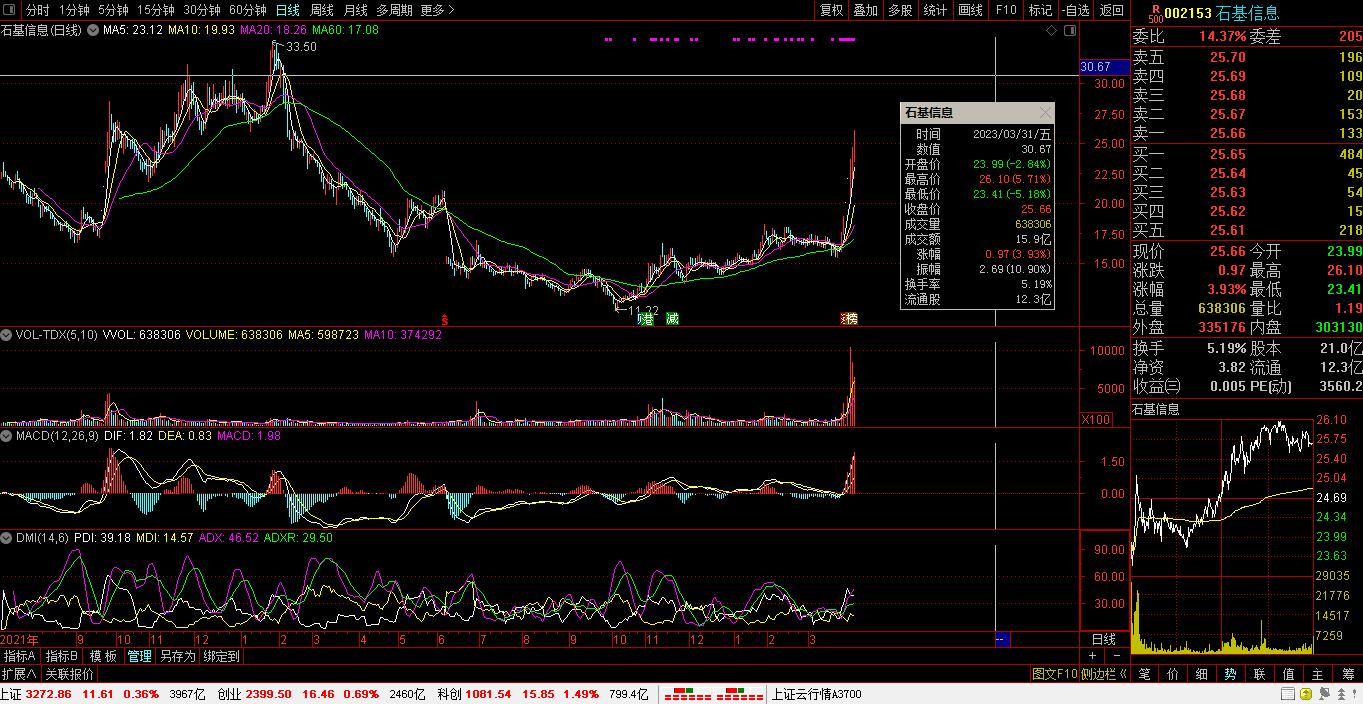Click the diamond icon above the chart
Screen dimensions: 1363x704
(x=1051, y=31)
